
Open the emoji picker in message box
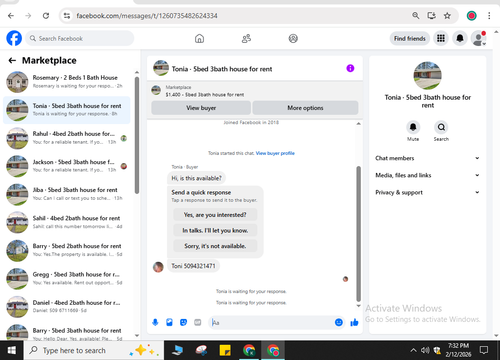click(x=339, y=322)
